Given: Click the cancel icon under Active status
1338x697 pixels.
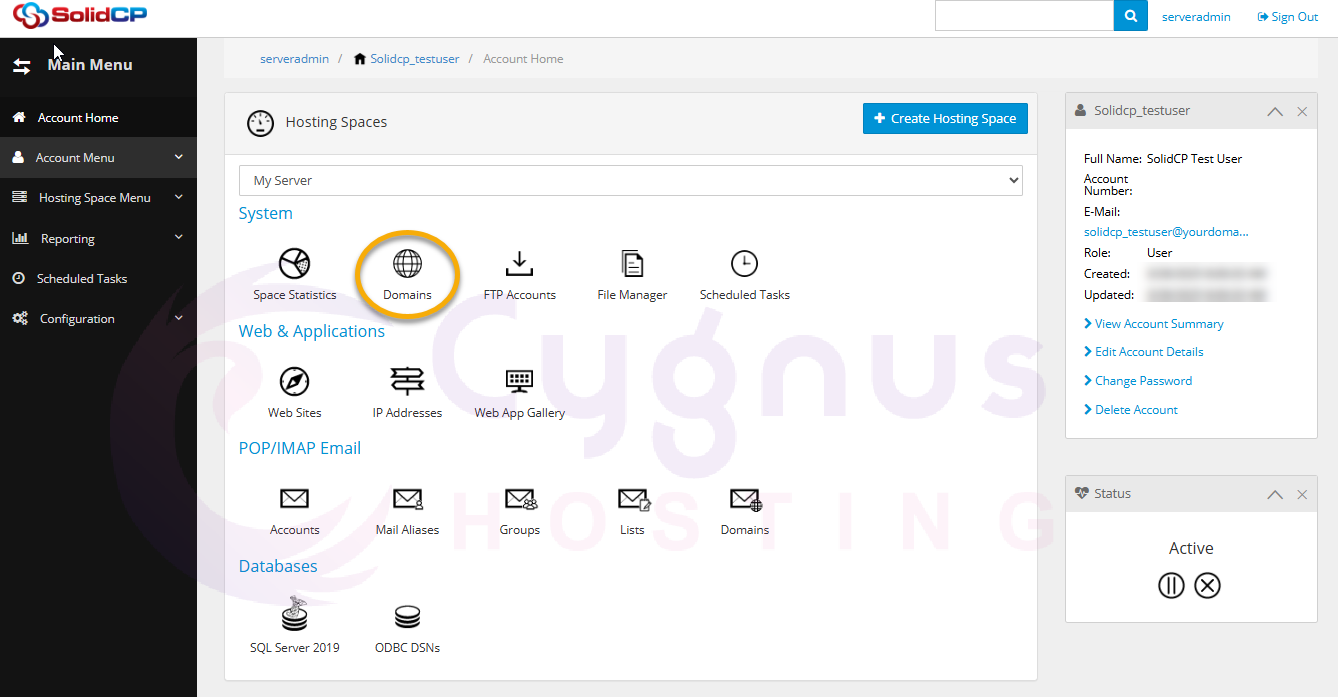Looking at the screenshot, I should pos(1208,586).
